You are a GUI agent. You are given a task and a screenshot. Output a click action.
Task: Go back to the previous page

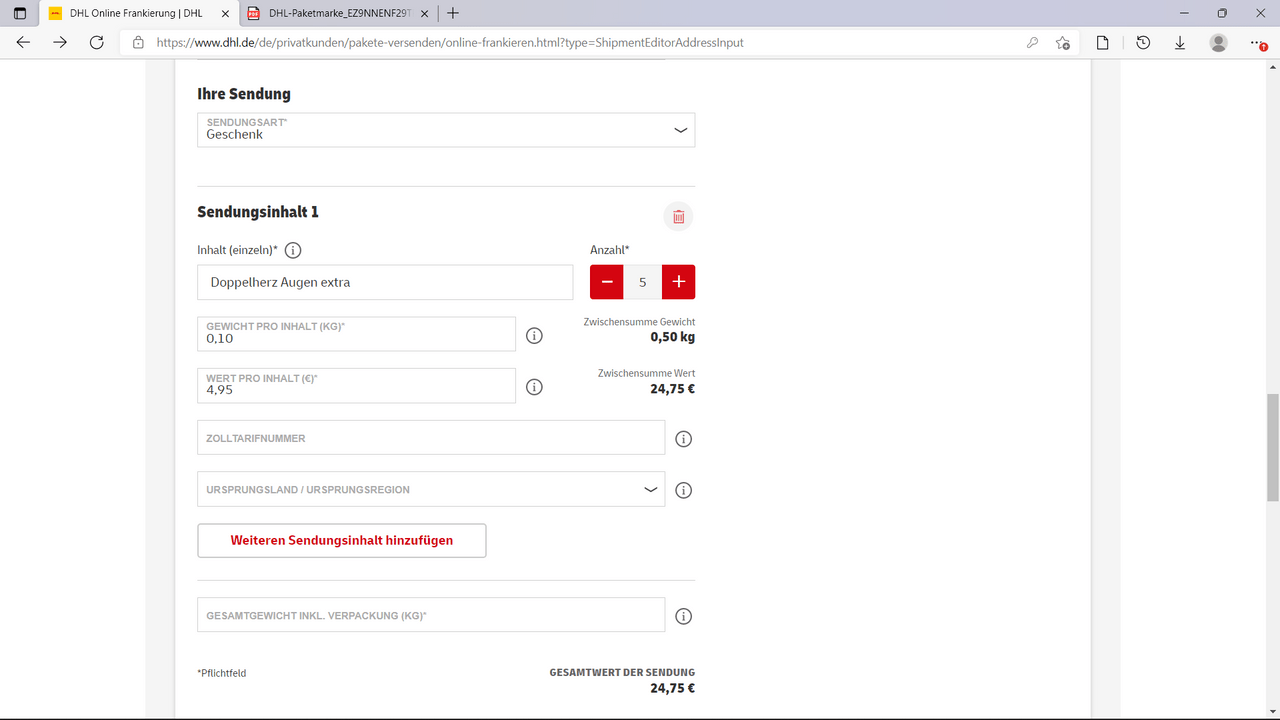click(24, 43)
